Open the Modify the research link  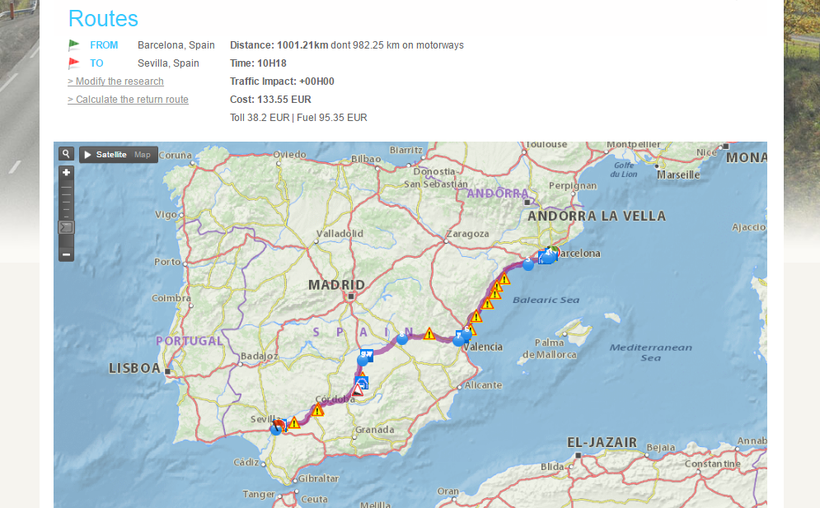(x=115, y=81)
